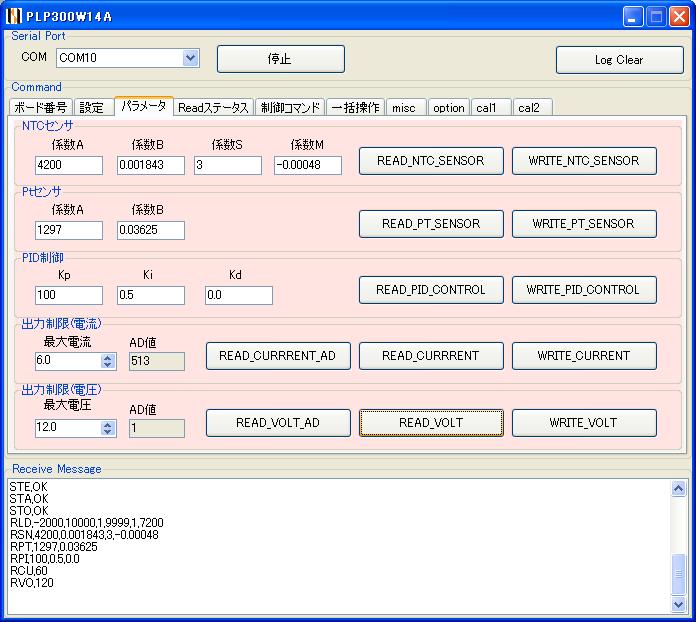Decrease 最大電圧 with the down spinner arrow

(108, 432)
